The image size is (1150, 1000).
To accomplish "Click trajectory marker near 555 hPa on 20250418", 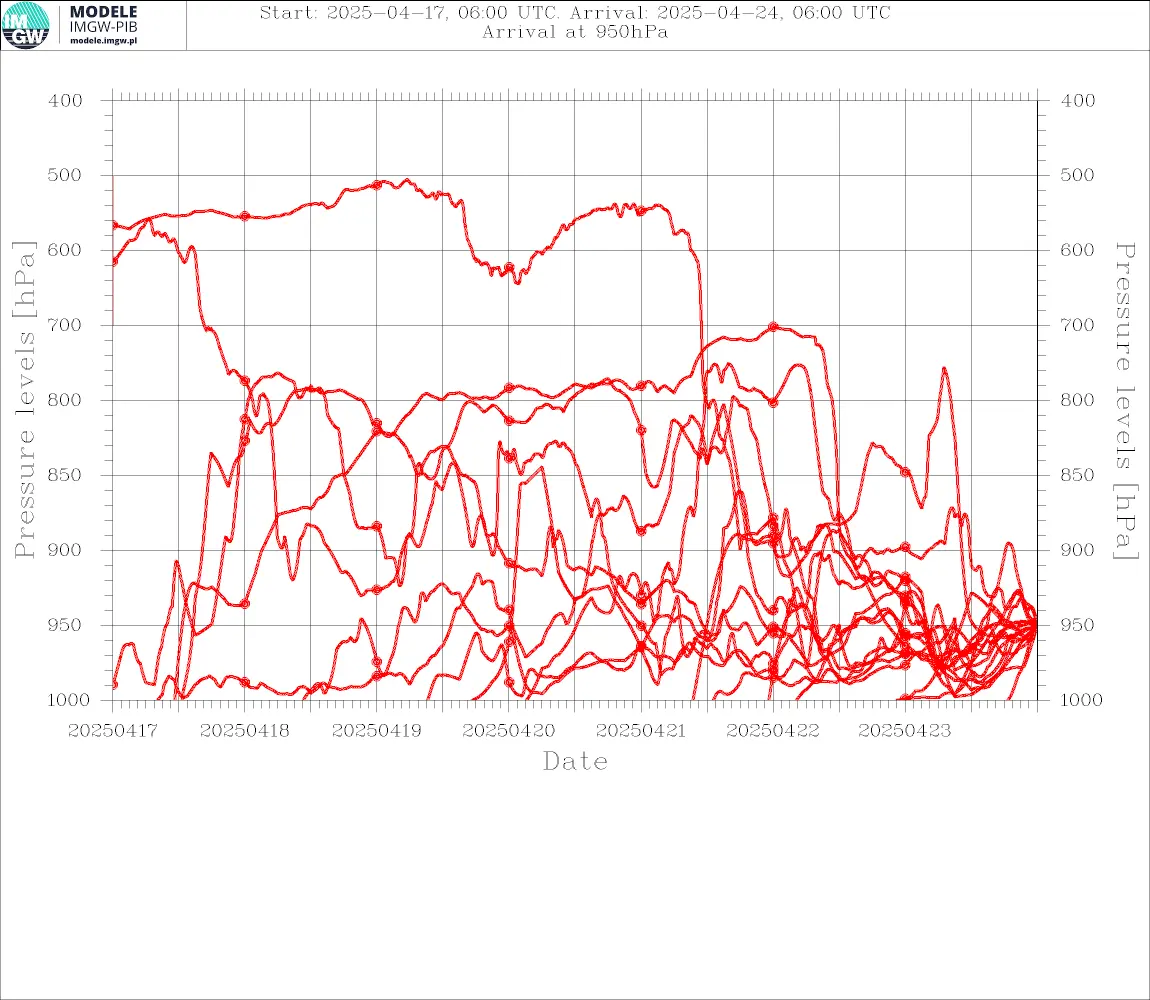I will tap(245, 216).
